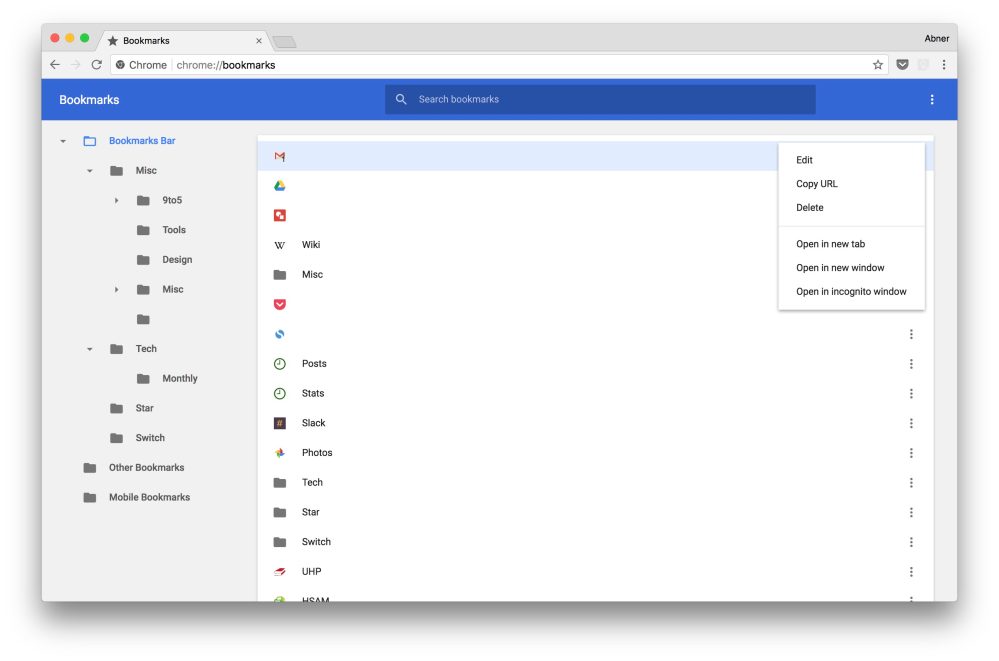
Task: Open the more options menu for Posts
Action: tap(911, 364)
